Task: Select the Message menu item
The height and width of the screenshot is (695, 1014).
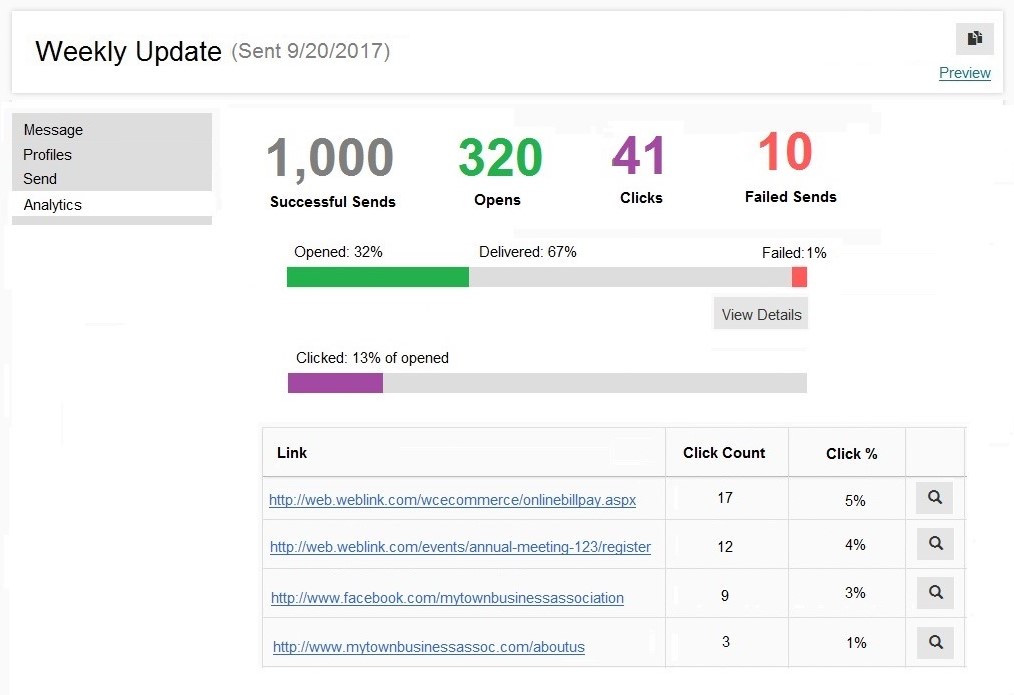Action: click(53, 130)
